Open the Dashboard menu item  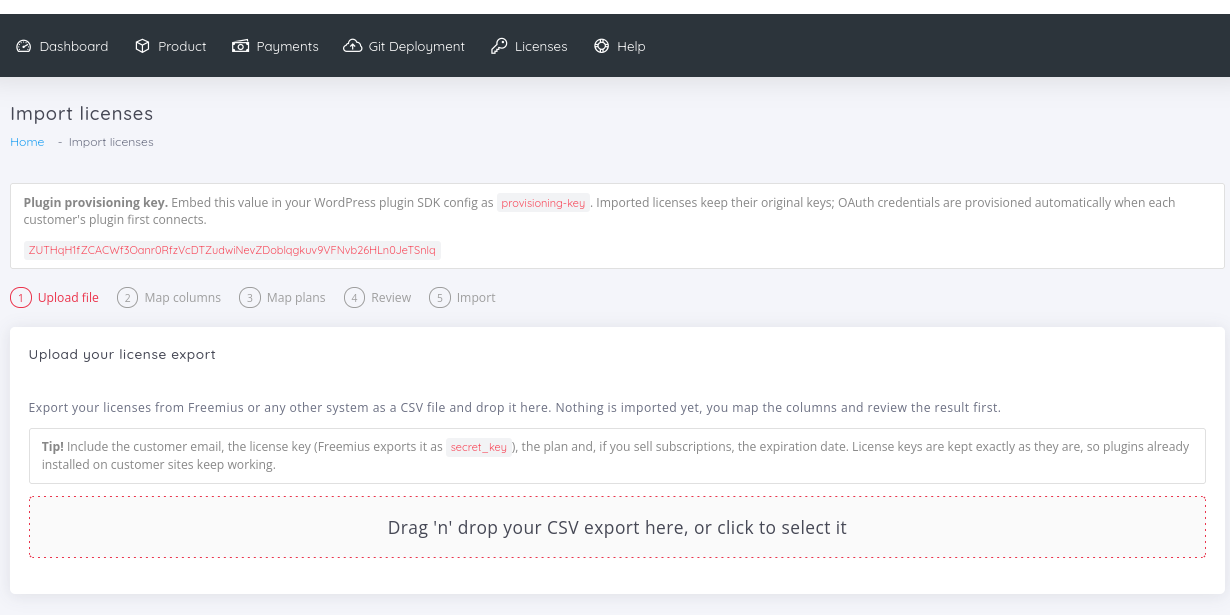click(62, 46)
